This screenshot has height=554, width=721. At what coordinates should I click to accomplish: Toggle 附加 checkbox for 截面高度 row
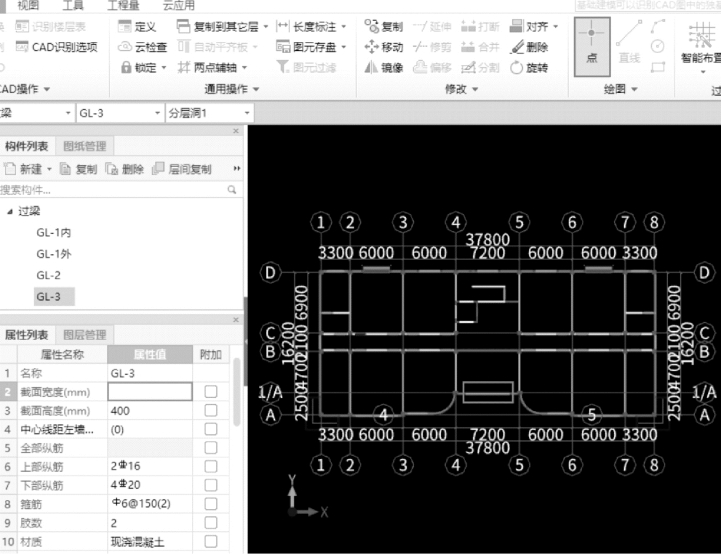tap(211, 410)
